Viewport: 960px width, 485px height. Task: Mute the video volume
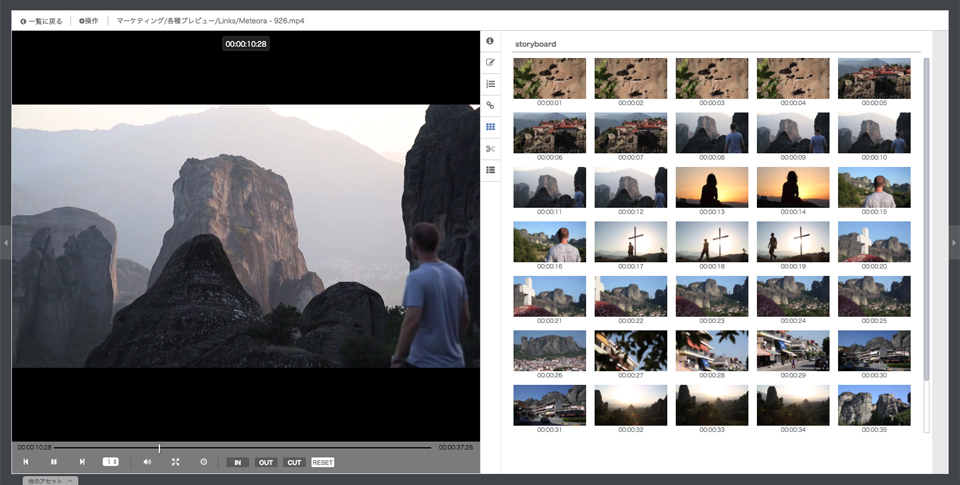pos(147,462)
